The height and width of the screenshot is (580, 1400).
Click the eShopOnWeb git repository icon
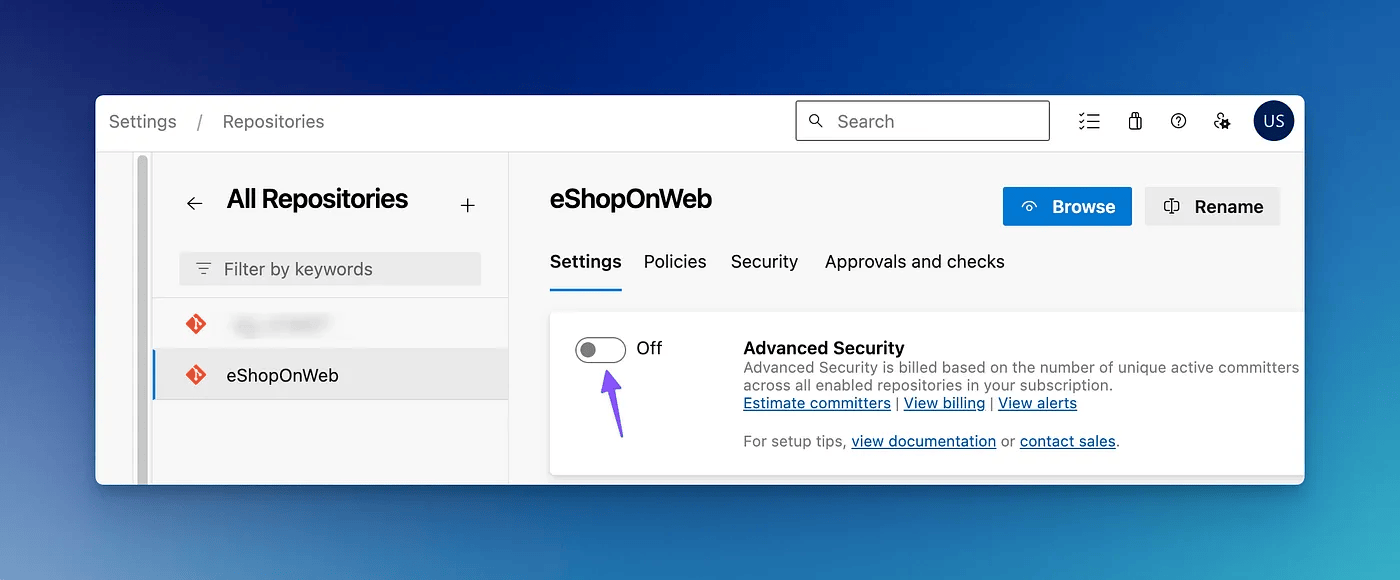(196, 375)
